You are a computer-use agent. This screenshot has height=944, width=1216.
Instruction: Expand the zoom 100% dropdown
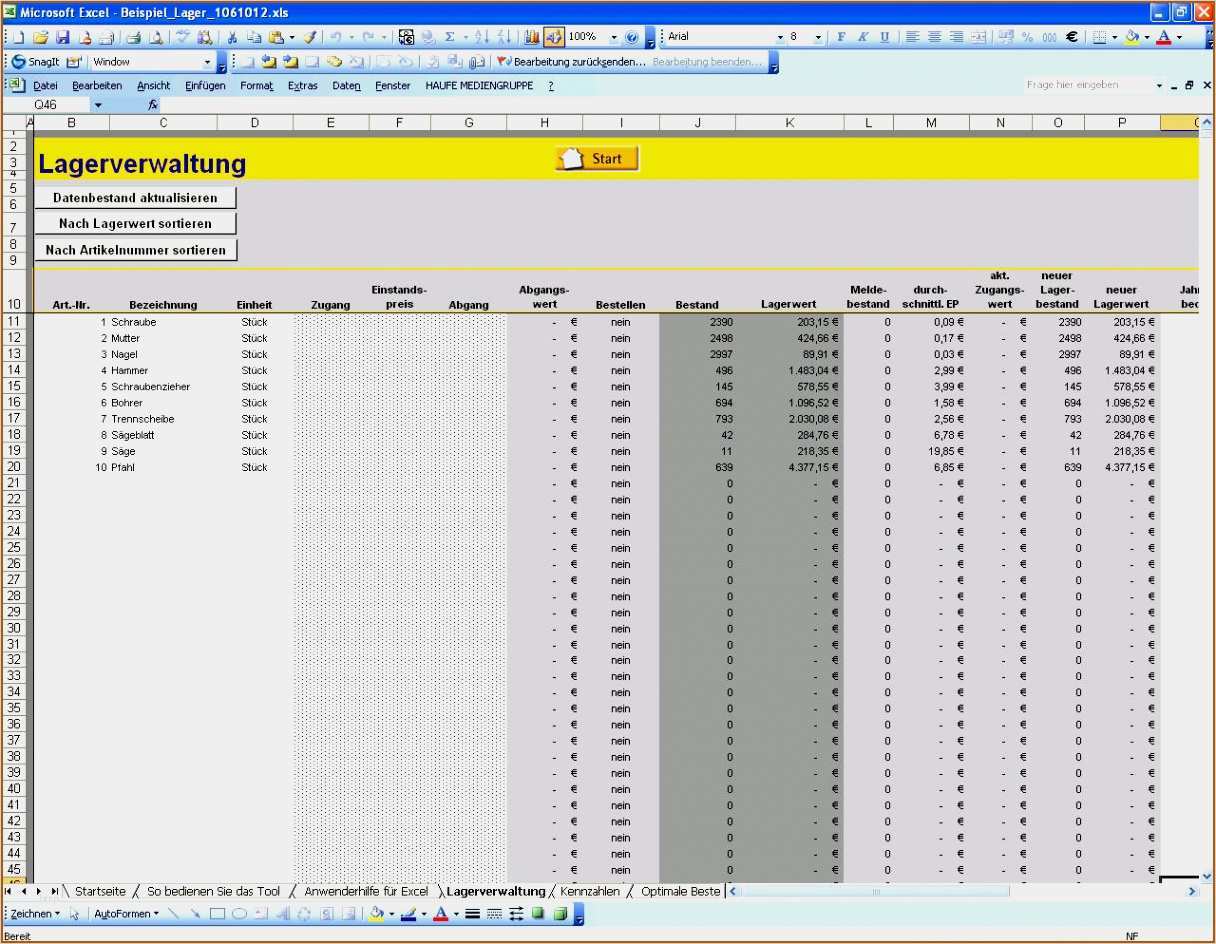613,37
